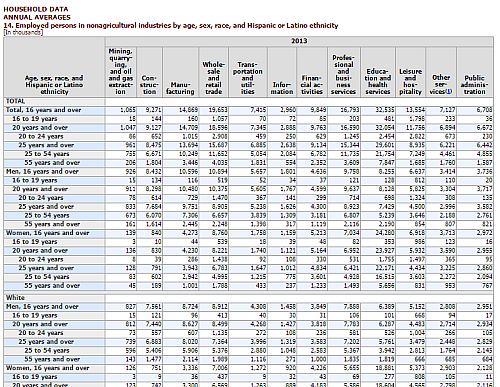Click Leisure and hospitality value 5,152 in White Men row
Image resolution: width=500 pixels, height=387 pixels.
(416, 306)
